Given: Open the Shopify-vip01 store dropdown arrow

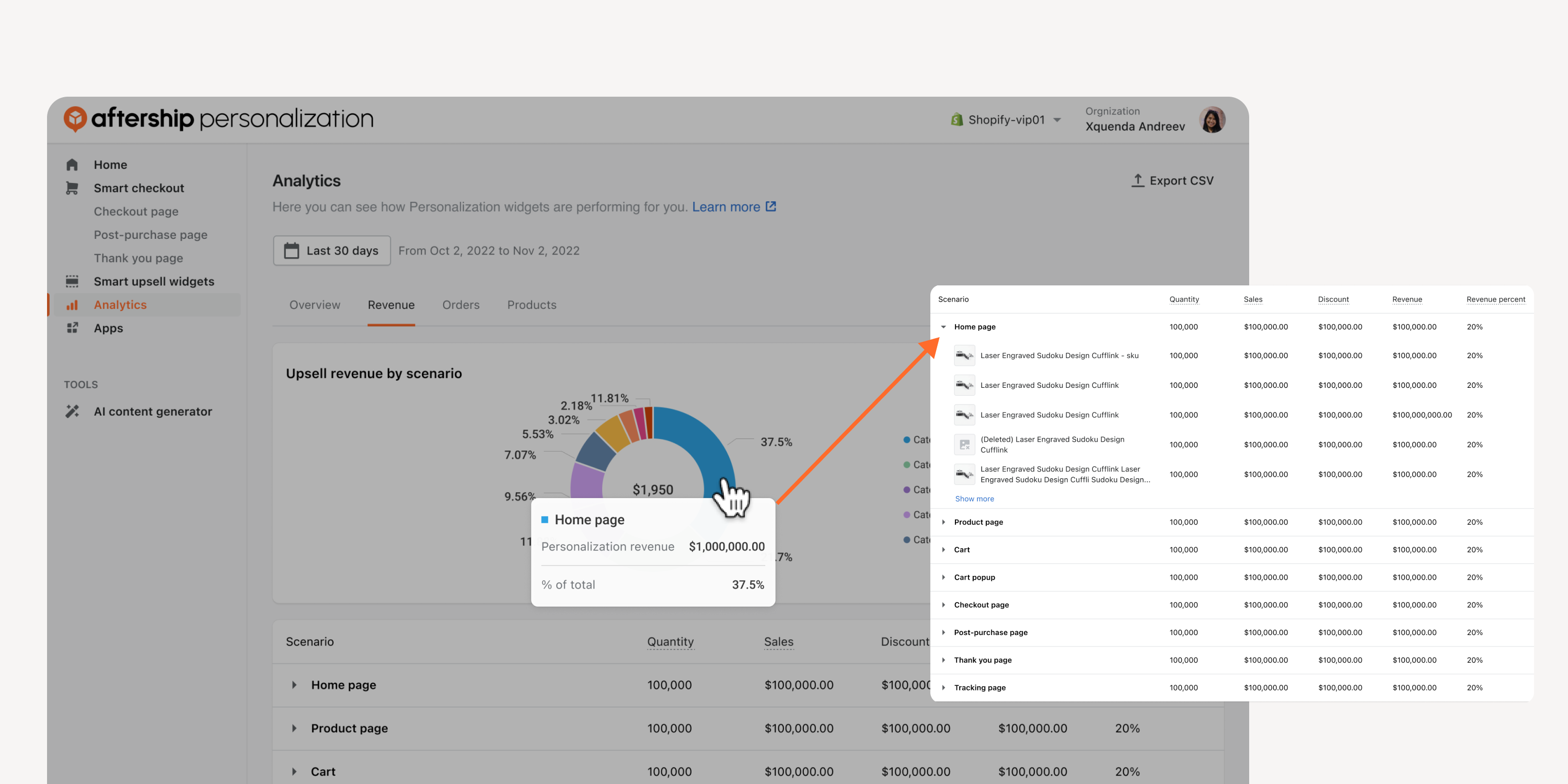Looking at the screenshot, I should pos(1057,120).
